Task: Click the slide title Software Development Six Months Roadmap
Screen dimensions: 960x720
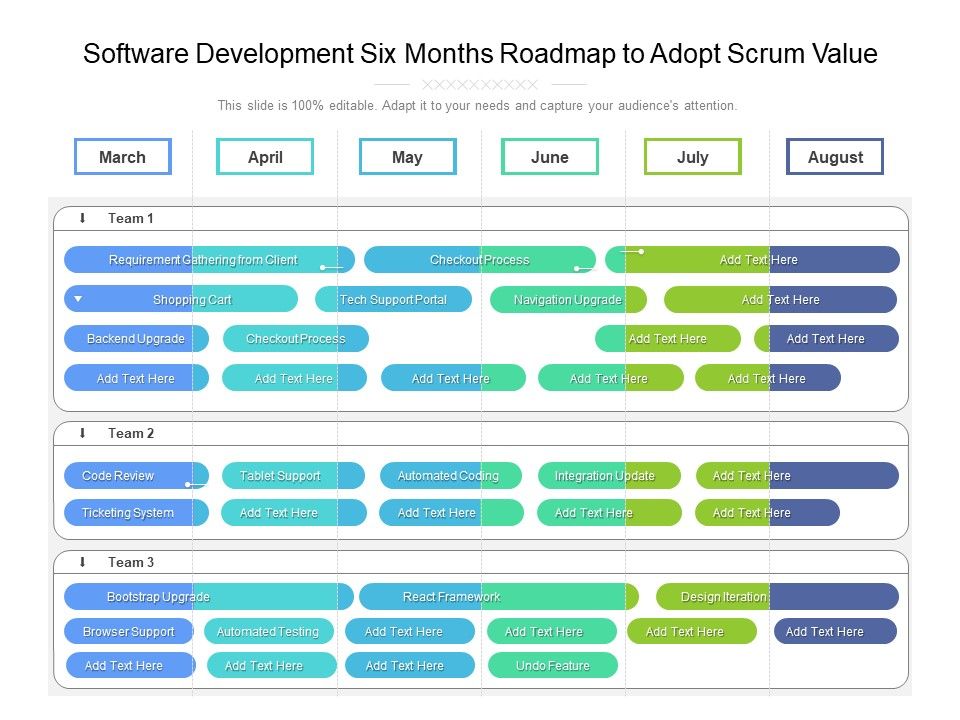Action: coord(480,53)
